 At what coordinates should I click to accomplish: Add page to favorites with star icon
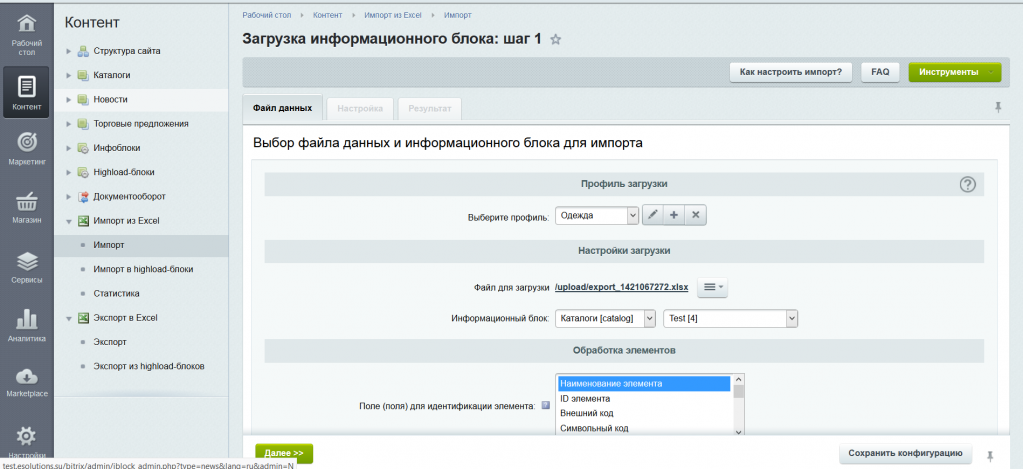pos(556,40)
